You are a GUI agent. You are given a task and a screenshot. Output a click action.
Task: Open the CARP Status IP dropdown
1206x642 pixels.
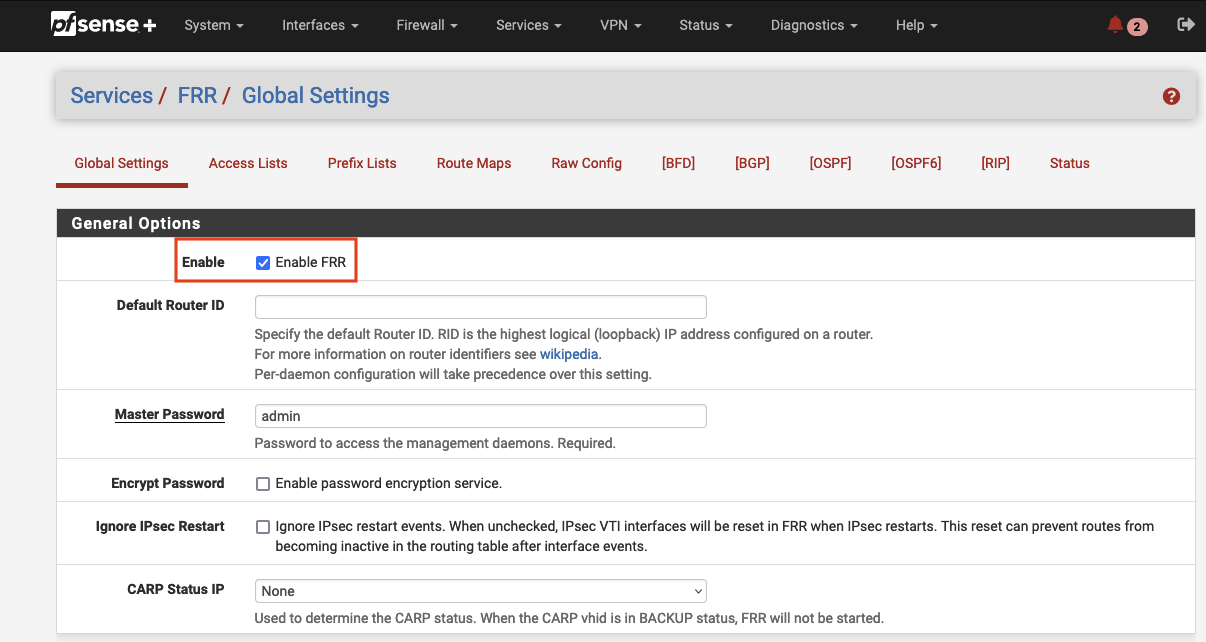click(x=480, y=591)
